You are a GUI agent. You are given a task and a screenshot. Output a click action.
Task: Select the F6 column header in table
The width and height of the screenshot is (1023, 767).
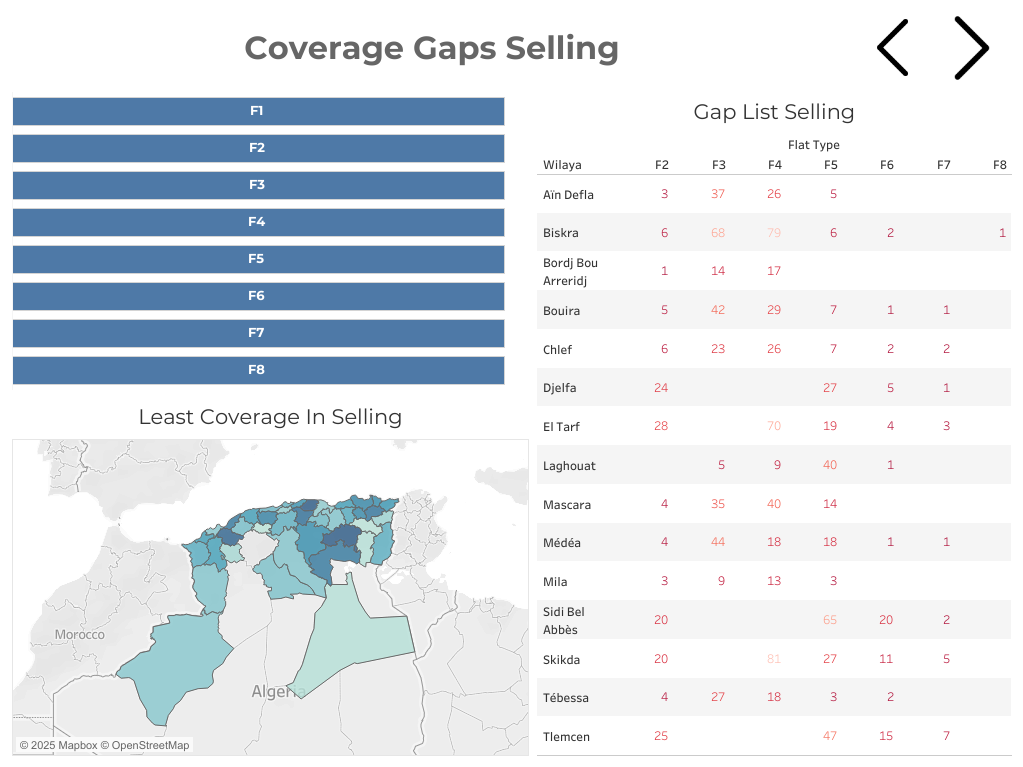[x=887, y=165]
